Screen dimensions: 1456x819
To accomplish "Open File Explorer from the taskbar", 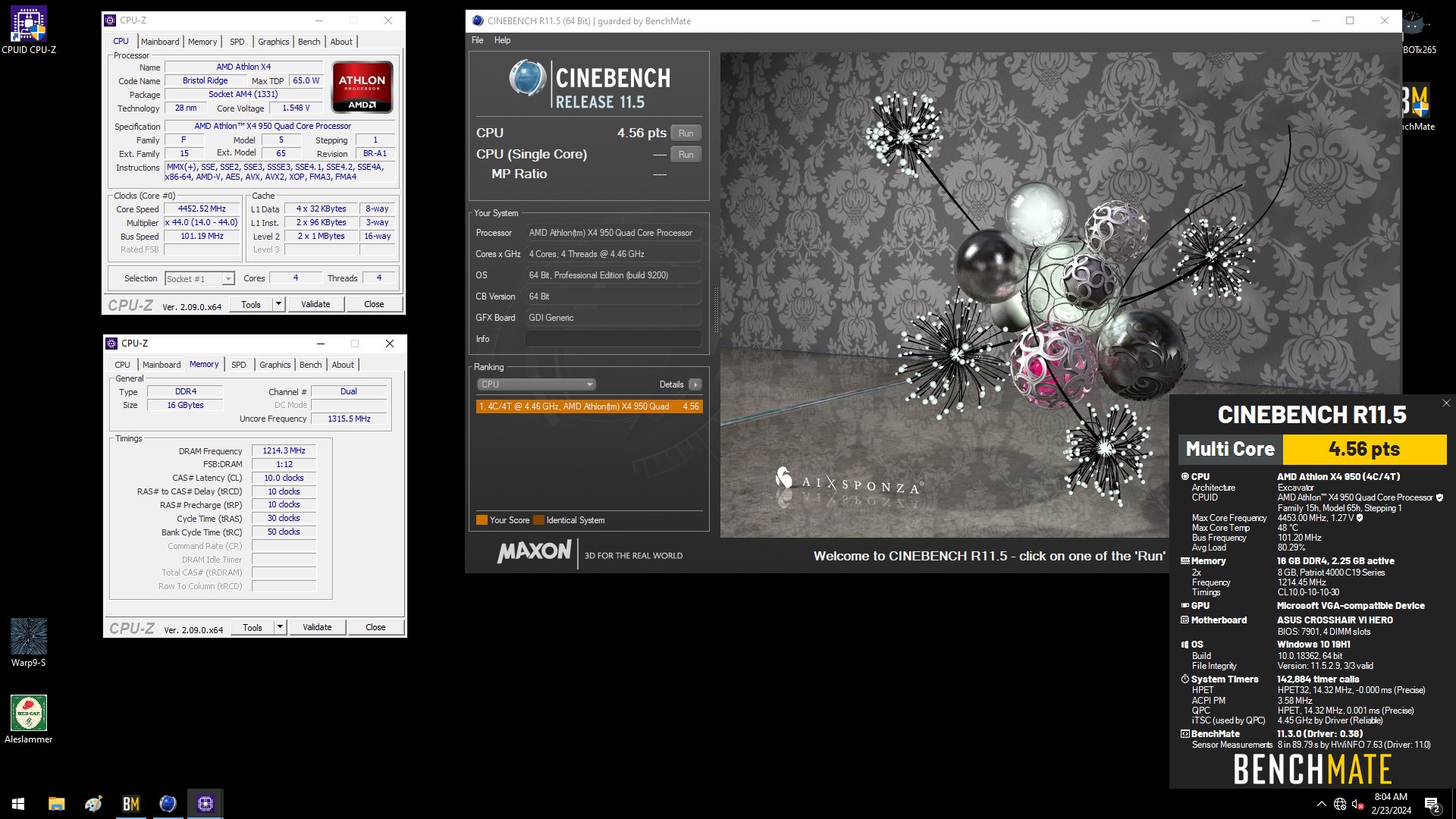I will 56,804.
